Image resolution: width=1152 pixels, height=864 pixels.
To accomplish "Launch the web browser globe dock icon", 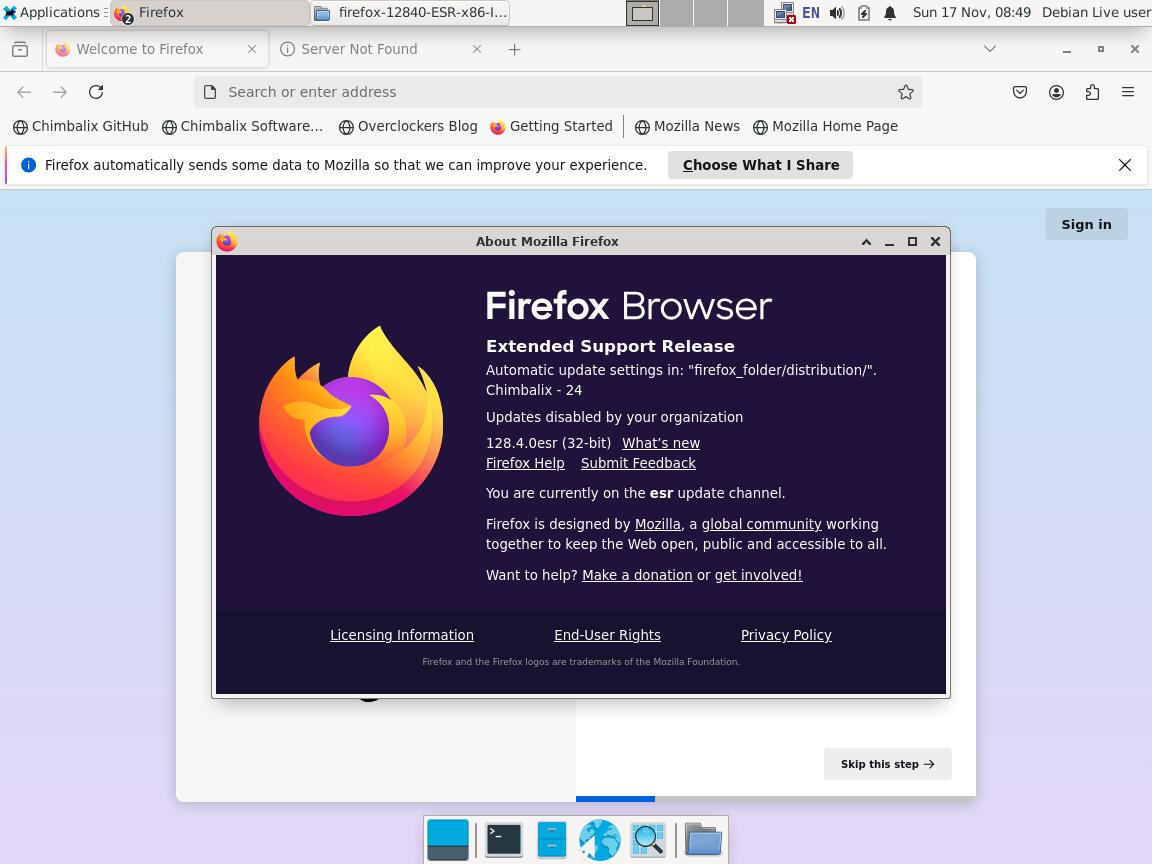I will pyautogui.click(x=600, y=839).
